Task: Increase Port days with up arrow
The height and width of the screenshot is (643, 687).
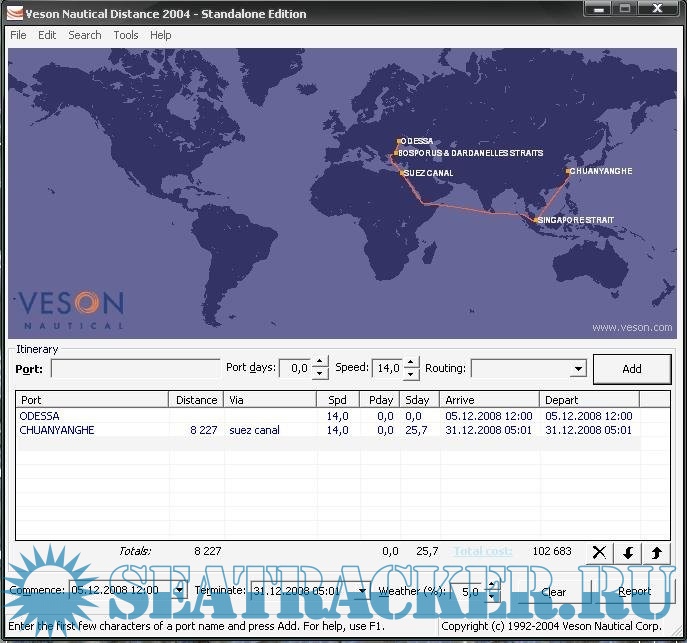Action: tap(320, 363)
